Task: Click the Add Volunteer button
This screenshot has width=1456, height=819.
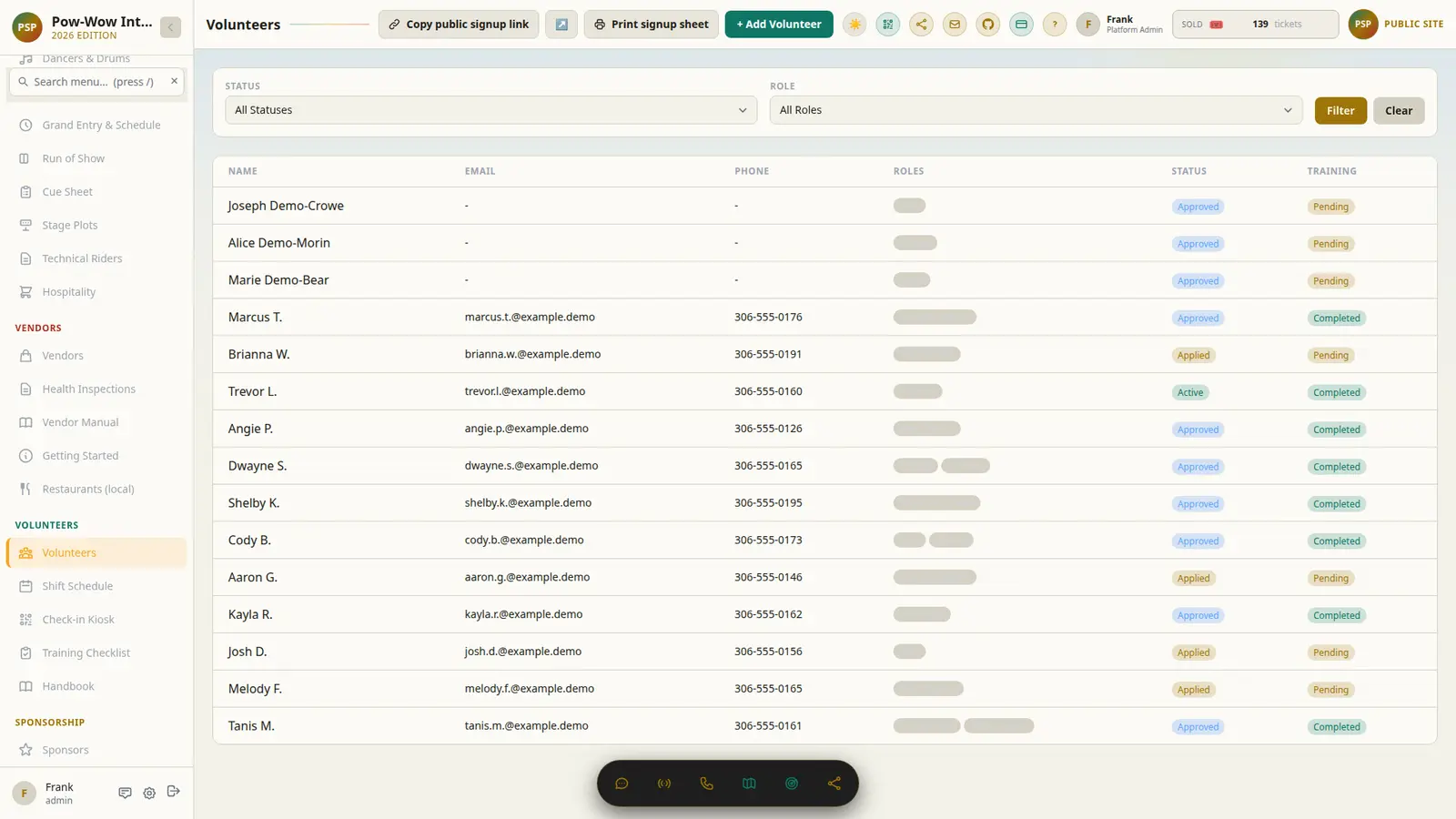Action: coord(779,25)
